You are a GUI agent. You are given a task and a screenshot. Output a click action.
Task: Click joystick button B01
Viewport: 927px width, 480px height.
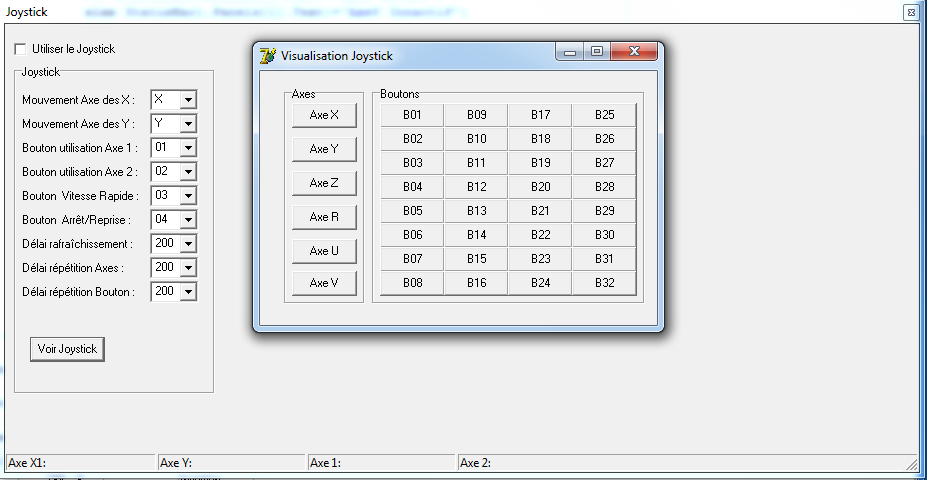click(412, 115)
